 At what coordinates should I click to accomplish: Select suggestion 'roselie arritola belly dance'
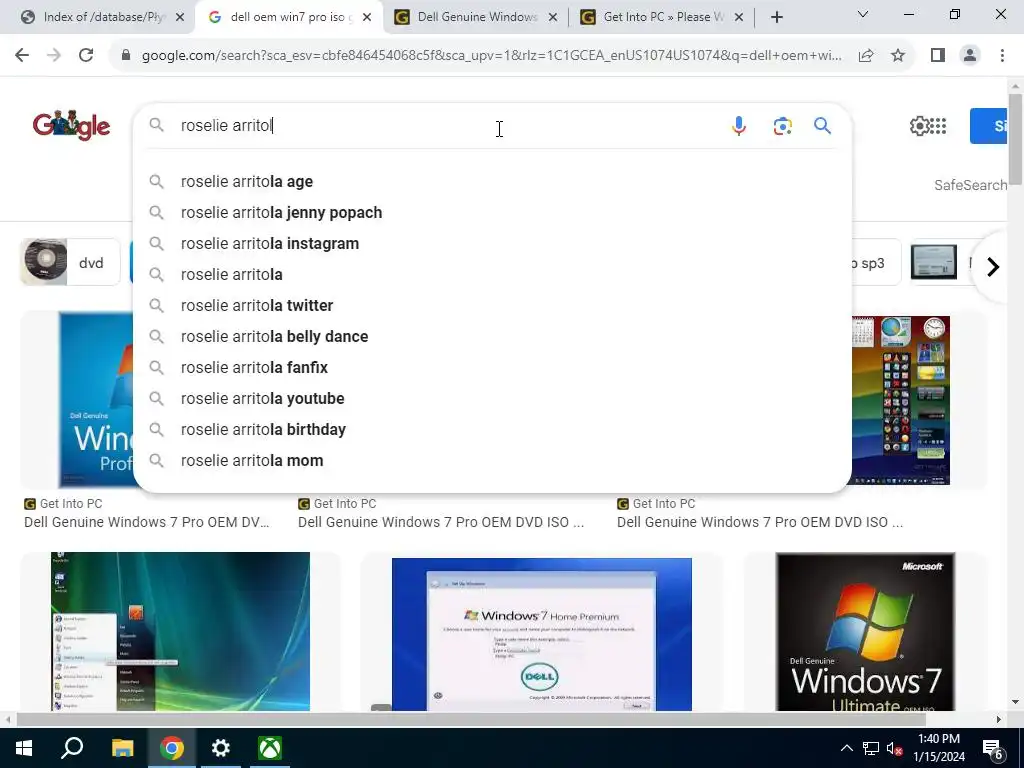492,336
